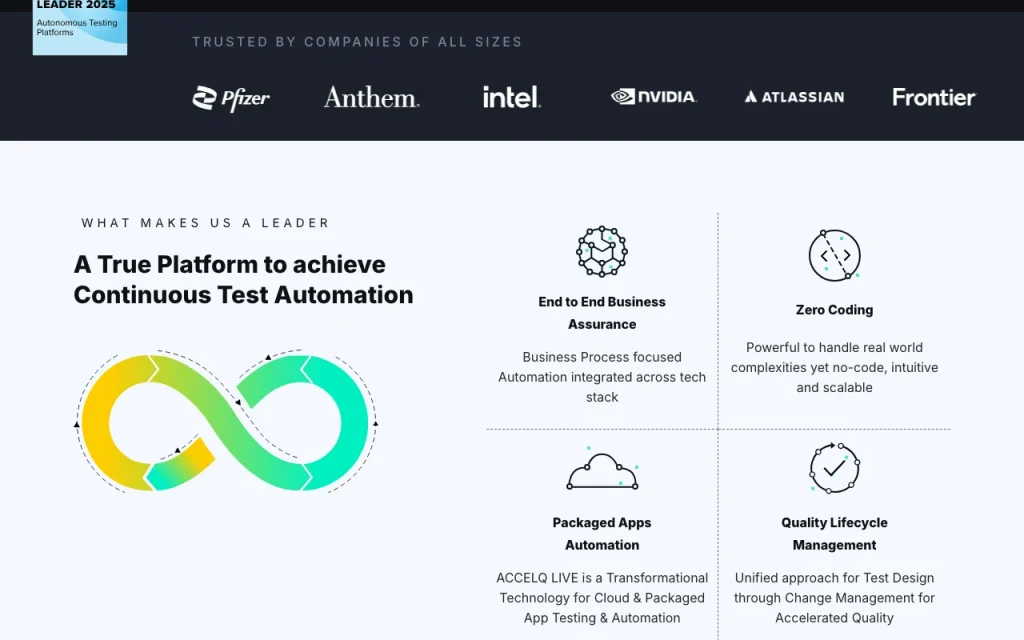Select the 'Zero Coding' heading

point(834,310)
